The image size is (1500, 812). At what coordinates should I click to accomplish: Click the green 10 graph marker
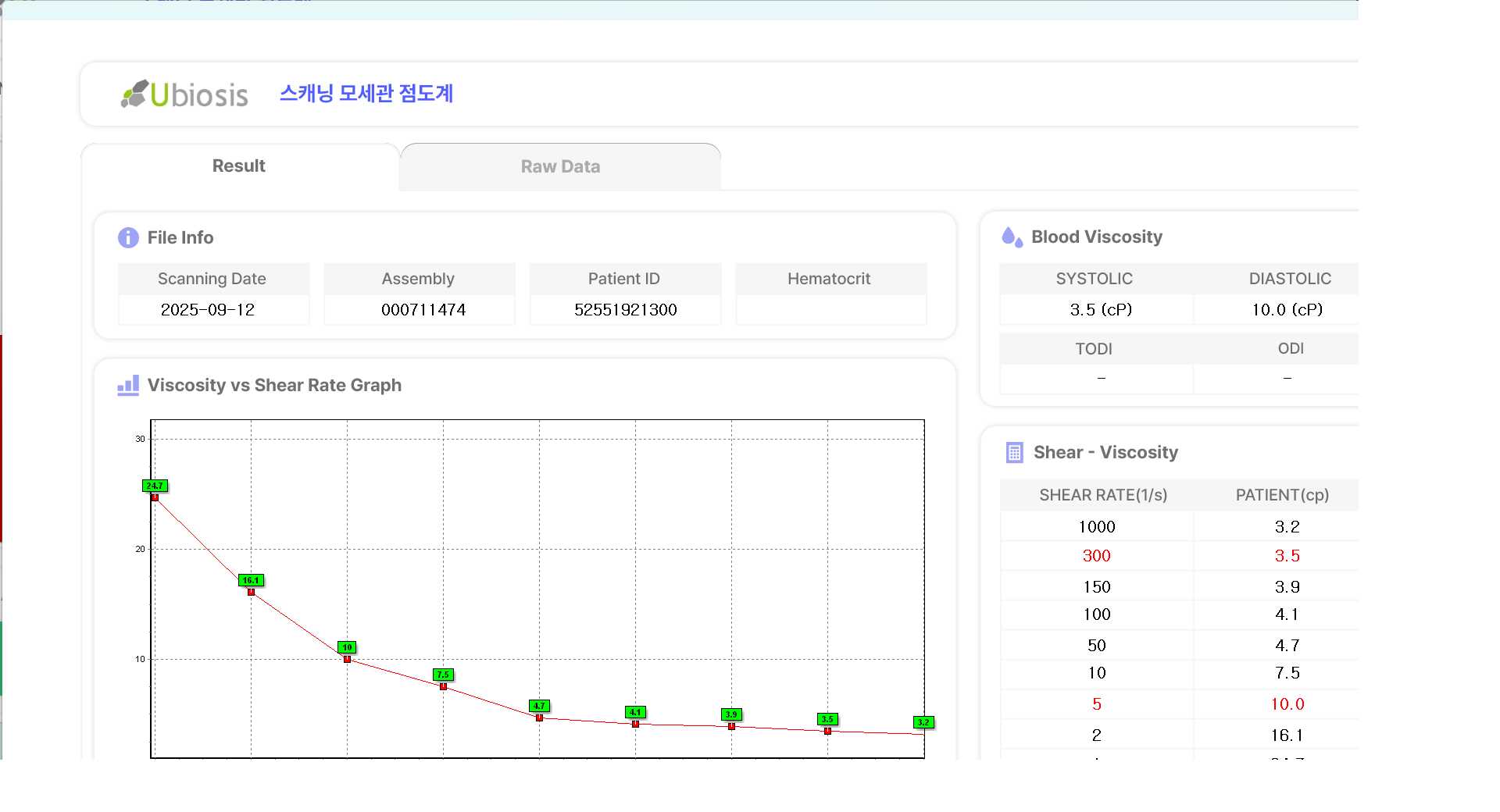pyautogui.click(x=347, y=647)
